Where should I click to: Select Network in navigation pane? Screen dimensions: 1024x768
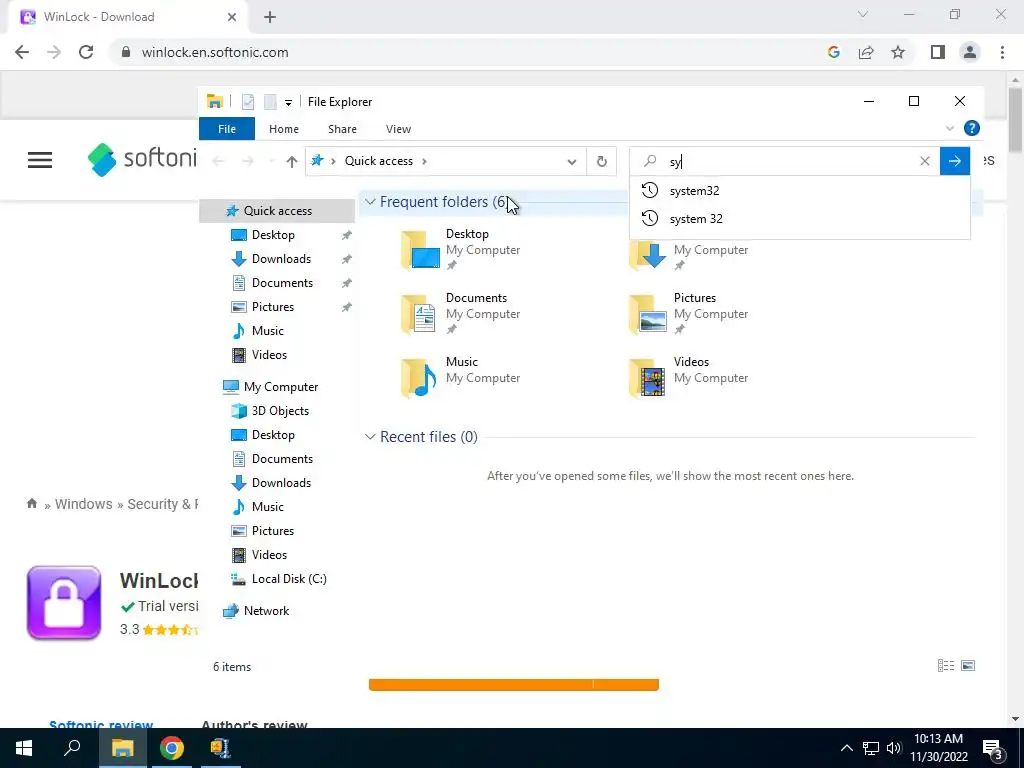point(266,611)
